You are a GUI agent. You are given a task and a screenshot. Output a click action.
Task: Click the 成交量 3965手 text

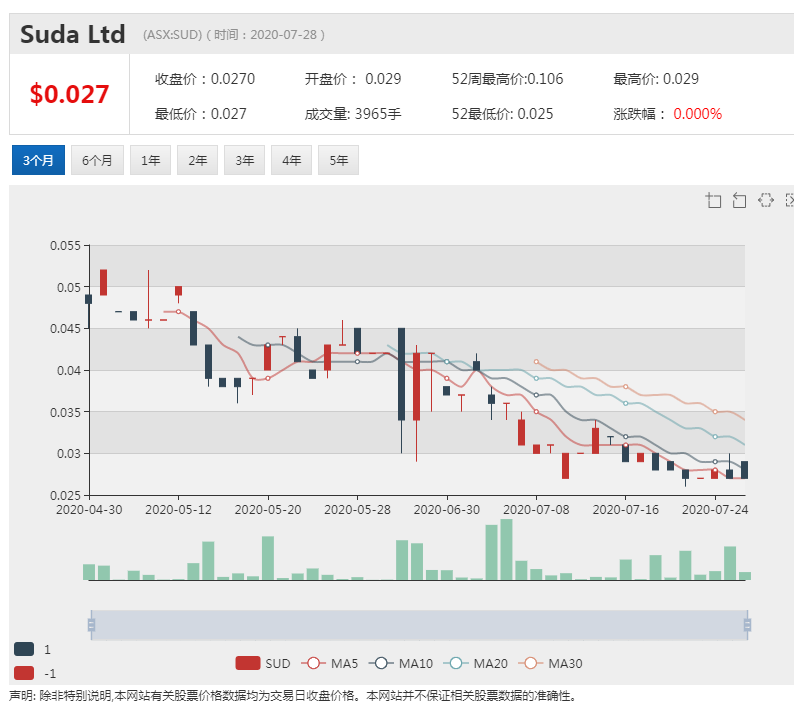tap(353, 114)
